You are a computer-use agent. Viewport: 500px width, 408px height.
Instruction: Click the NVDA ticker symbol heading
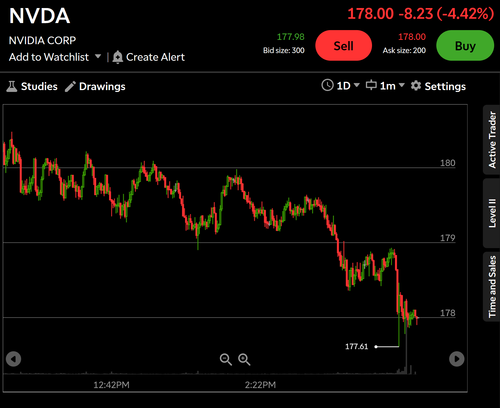pyautogui.click(x=40, y=16)
